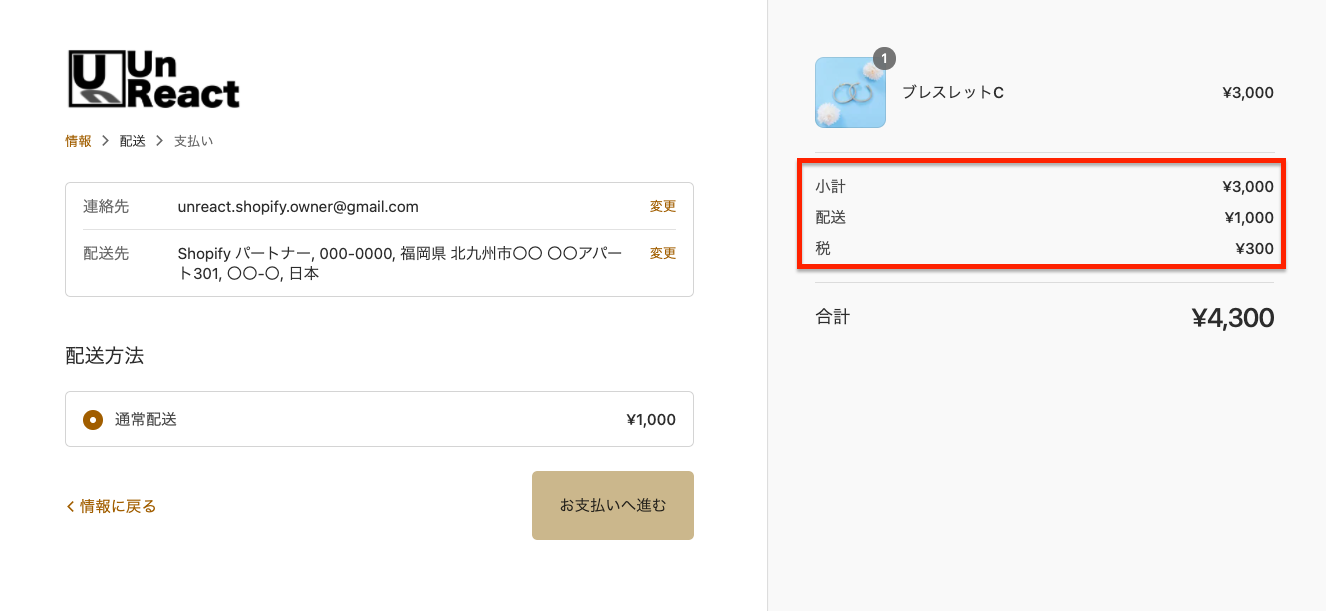Click the 税 ¥300 row
Viewport: 1326px width, 611px height.
[1045, 248]
